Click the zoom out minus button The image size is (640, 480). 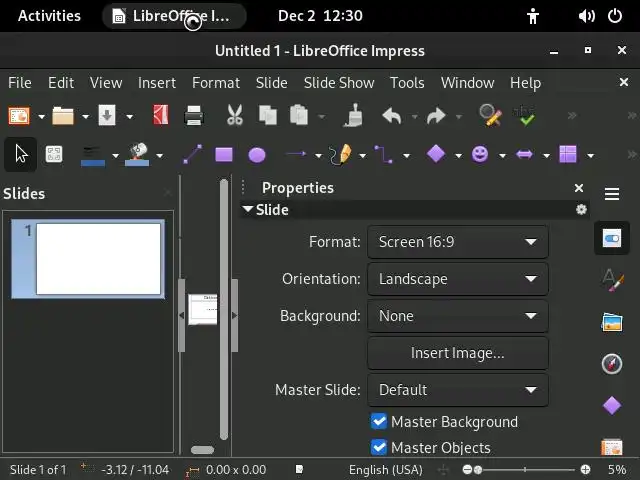467,470
